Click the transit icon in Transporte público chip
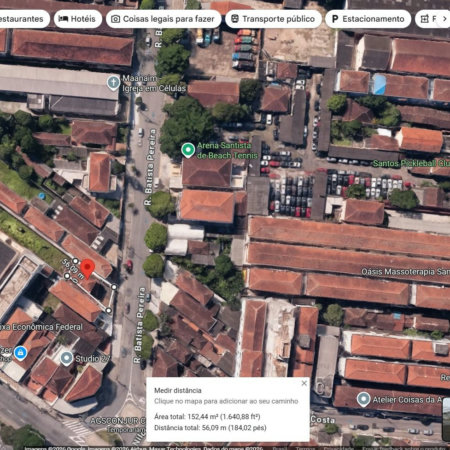This screenshot has width=450, height=450. [235, 19]
